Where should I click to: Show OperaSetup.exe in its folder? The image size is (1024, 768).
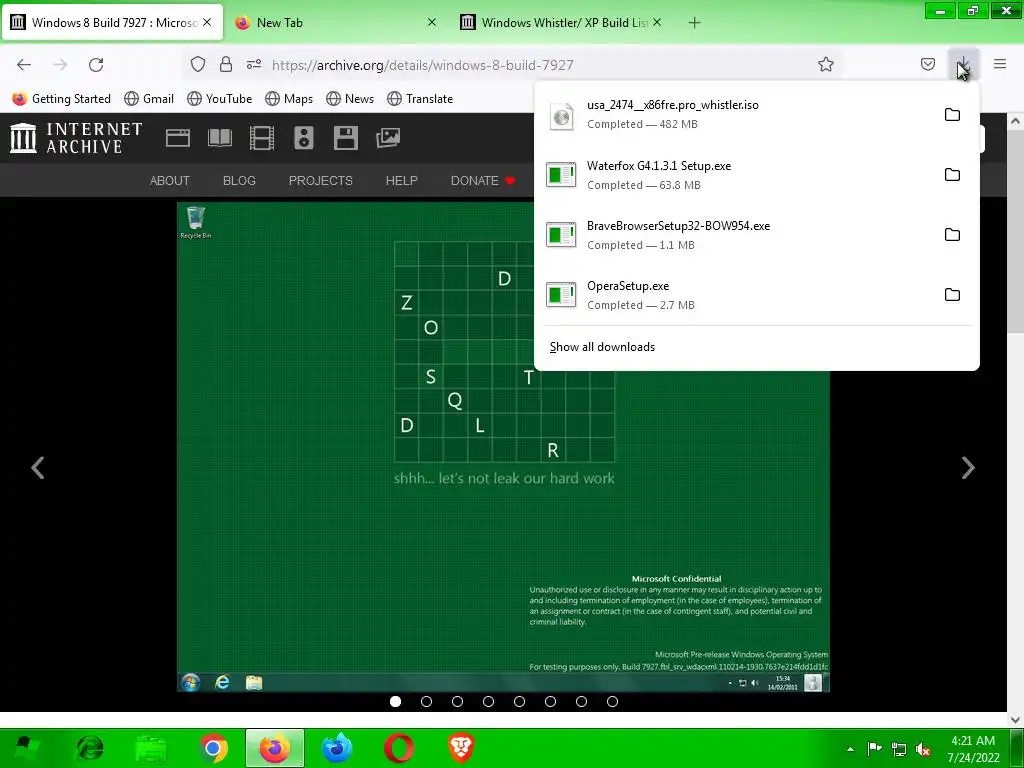click(x=952, y=295)
